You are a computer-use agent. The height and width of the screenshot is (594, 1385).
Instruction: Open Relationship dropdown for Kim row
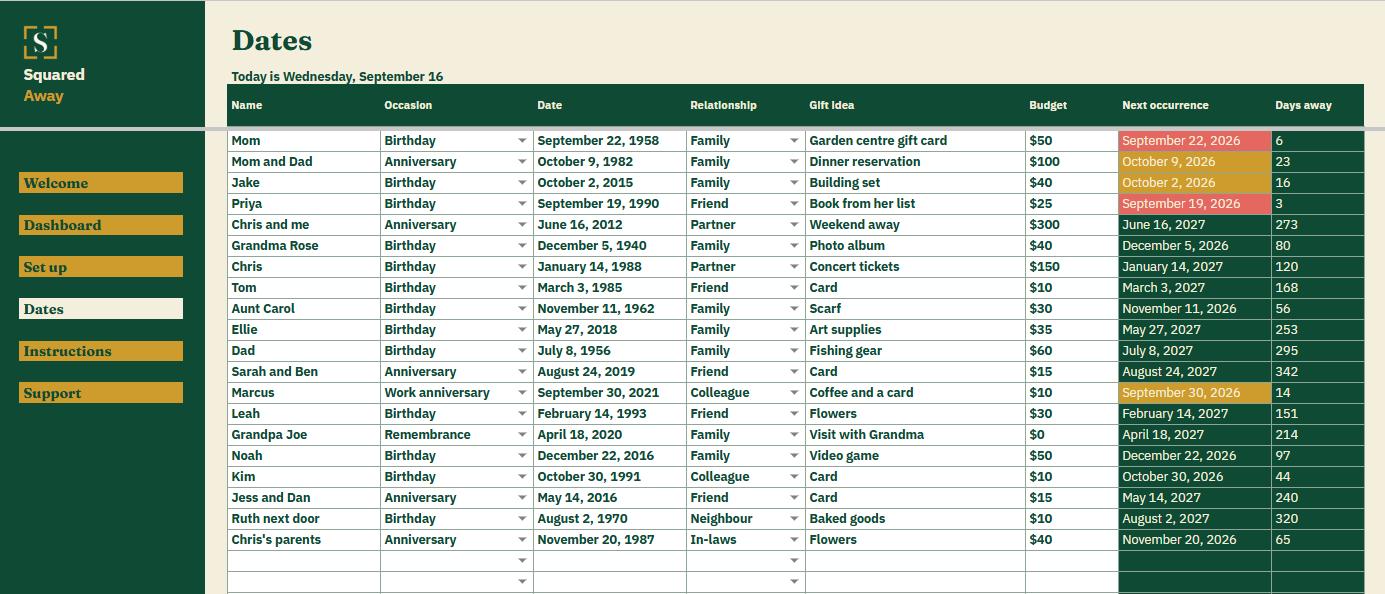click(x=794, y=477)
